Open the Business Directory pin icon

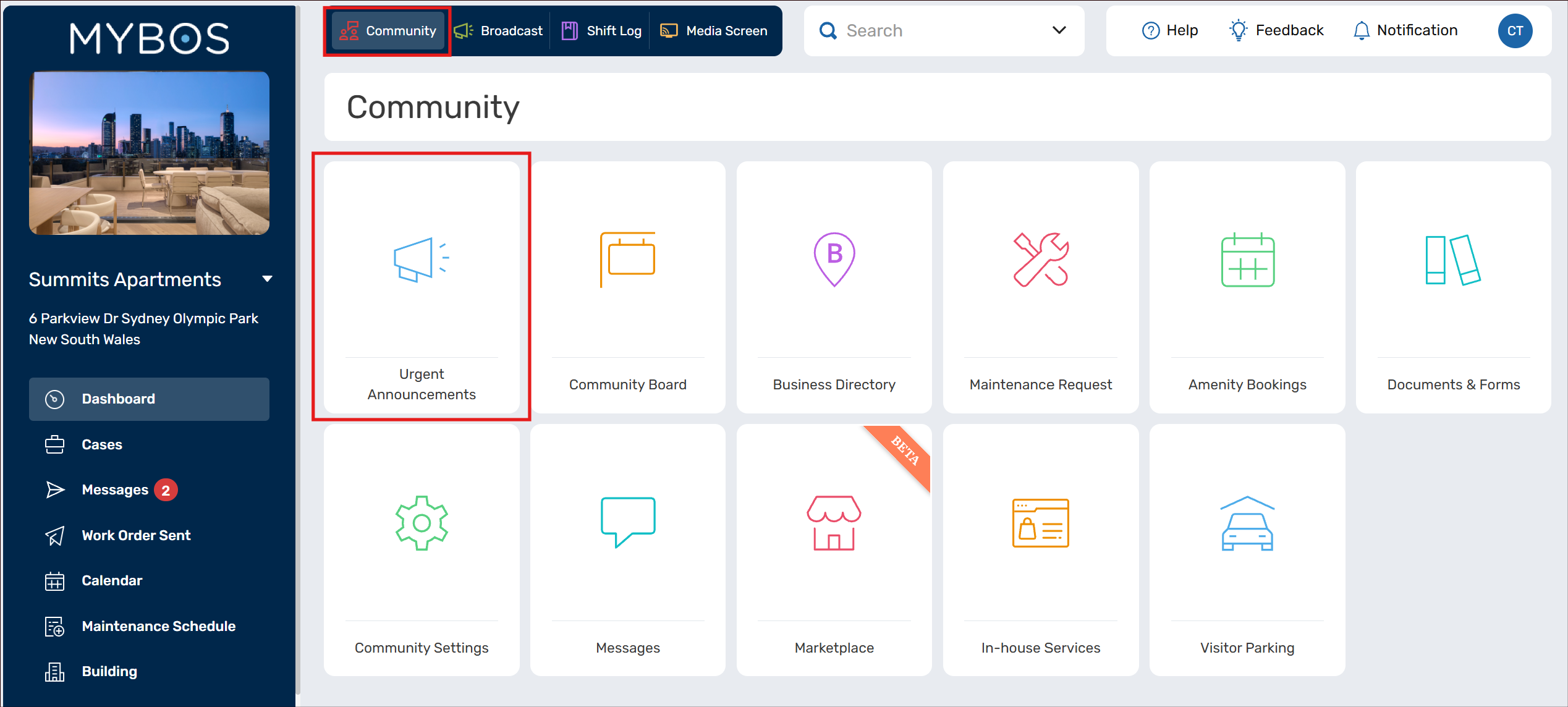click(x=834, y=260)
